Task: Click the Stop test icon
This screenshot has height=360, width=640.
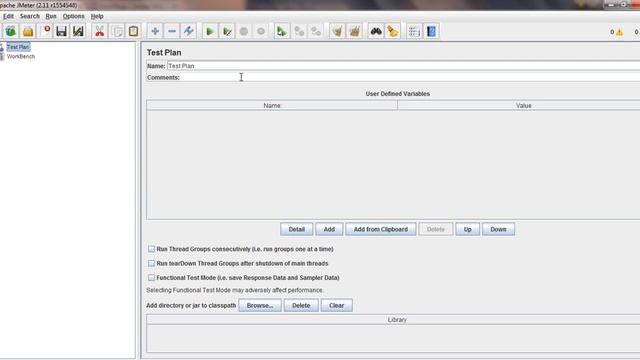Action: 244,31
